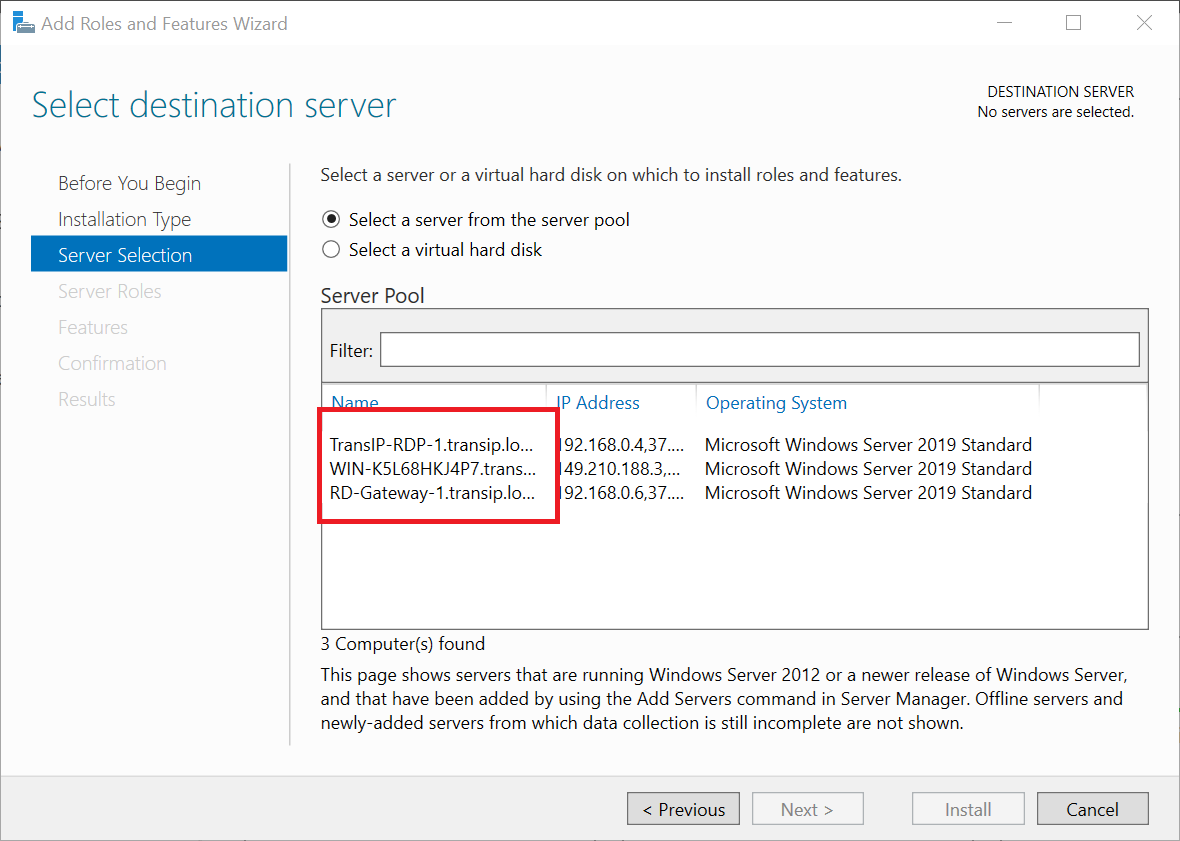Click IP address 149.210.188.3,...
The width and height of the screenshot is (1180, 841).
(x=619, y=469)
